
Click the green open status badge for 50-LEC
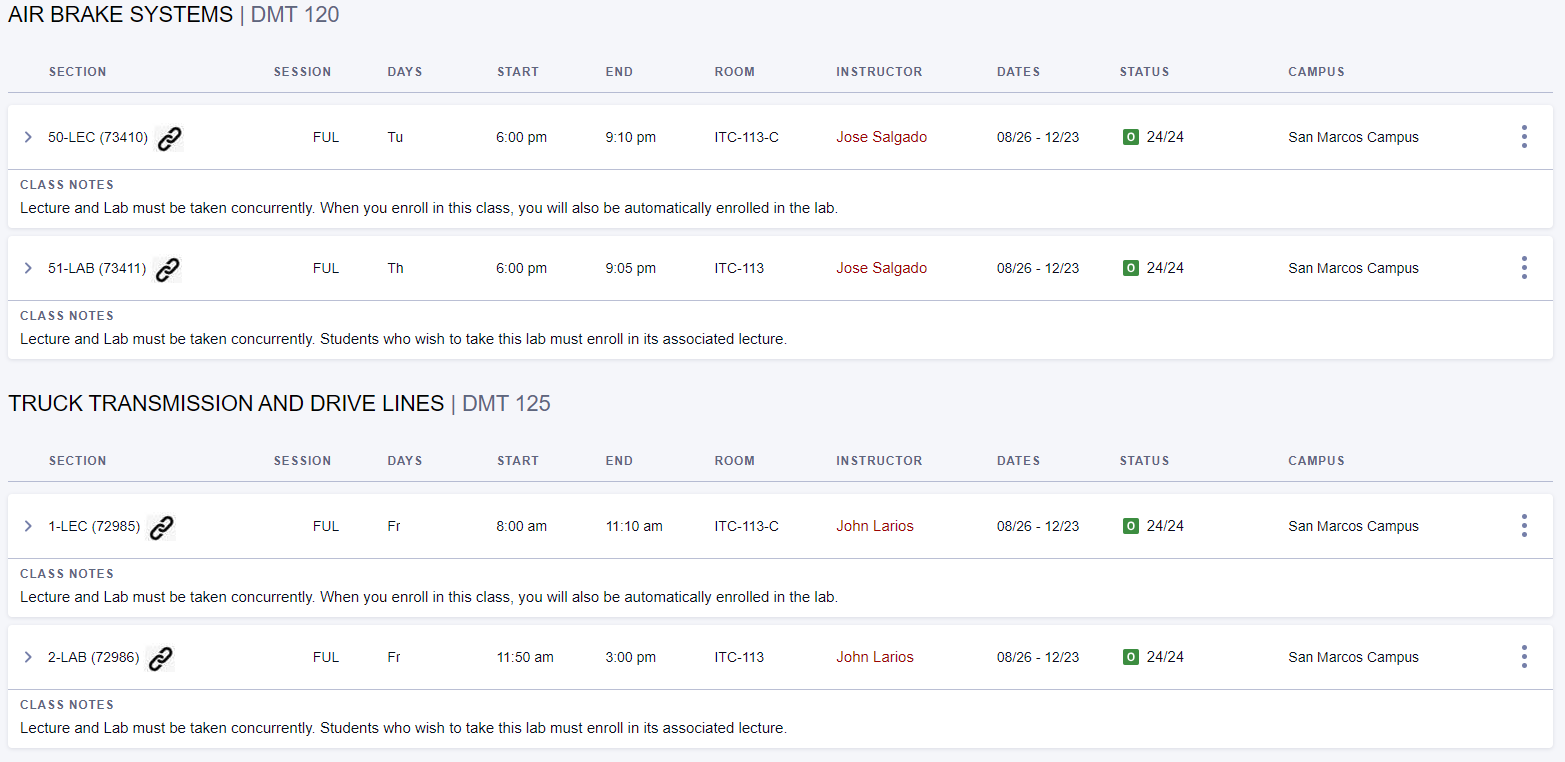point(1131,137)
